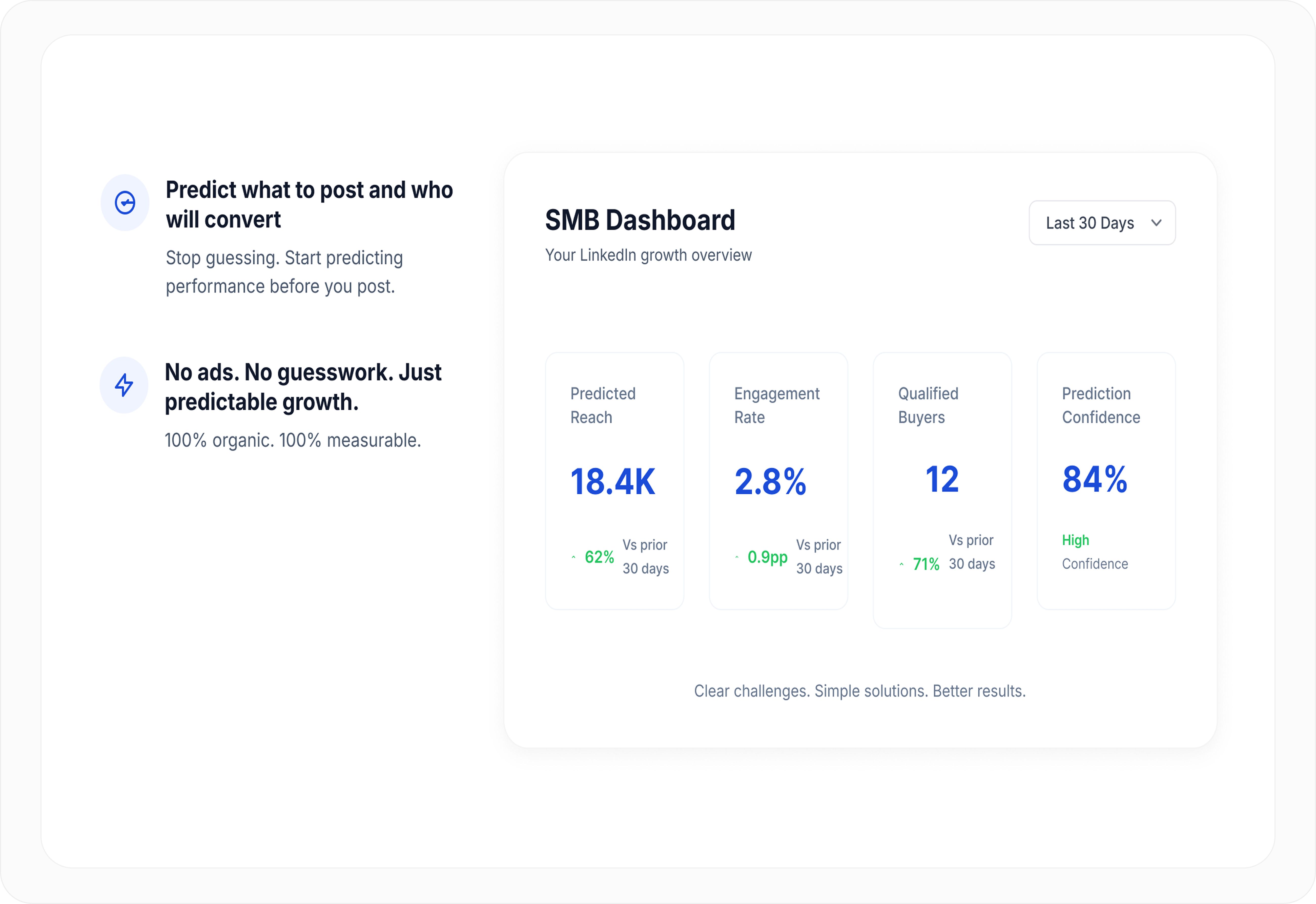This screenshot has height=904, width=1316.
Task: Click the Stop guessing. Start predicting description
Action: point(284,272)
